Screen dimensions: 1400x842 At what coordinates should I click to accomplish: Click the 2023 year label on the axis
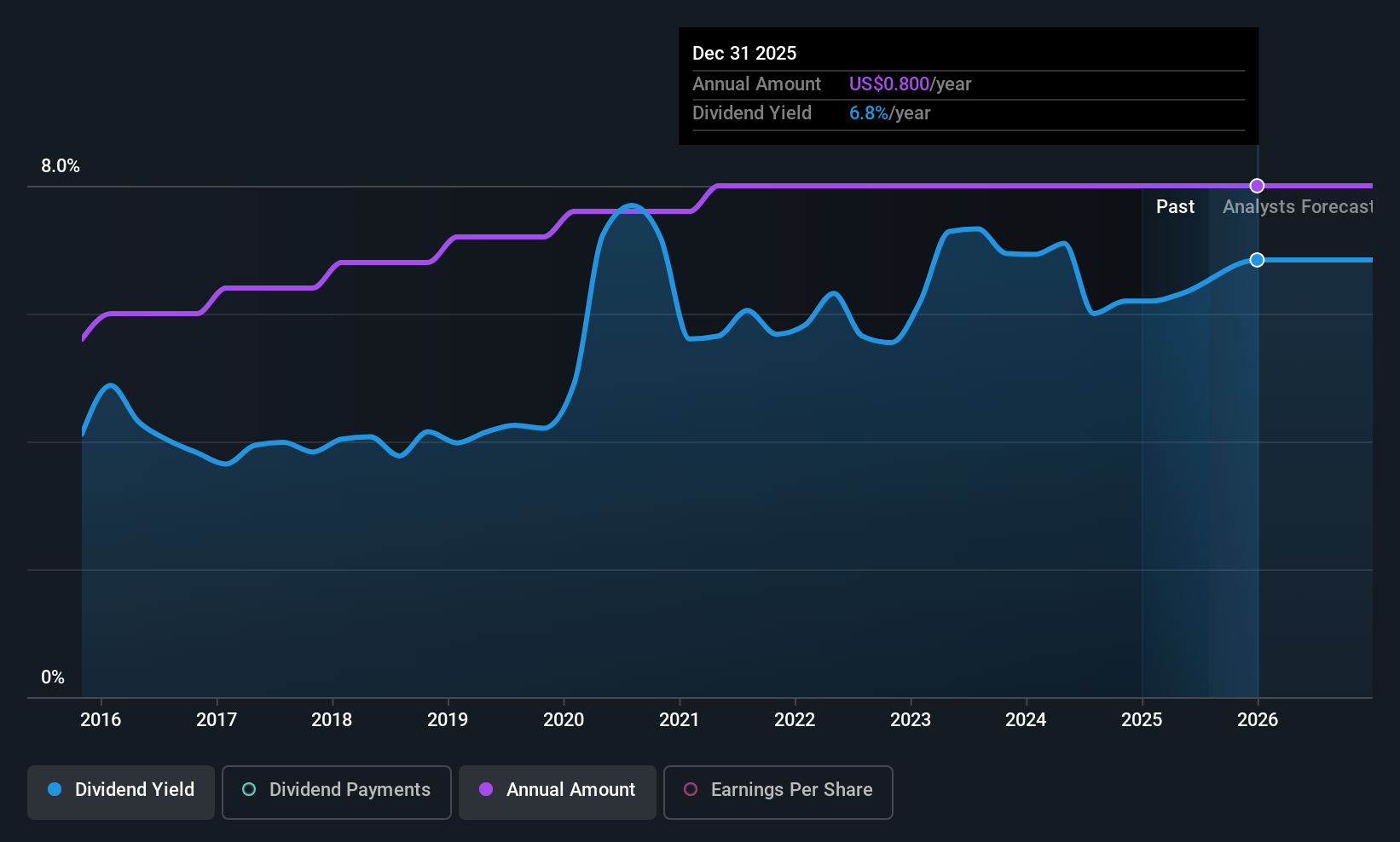[x=911, y=720]
